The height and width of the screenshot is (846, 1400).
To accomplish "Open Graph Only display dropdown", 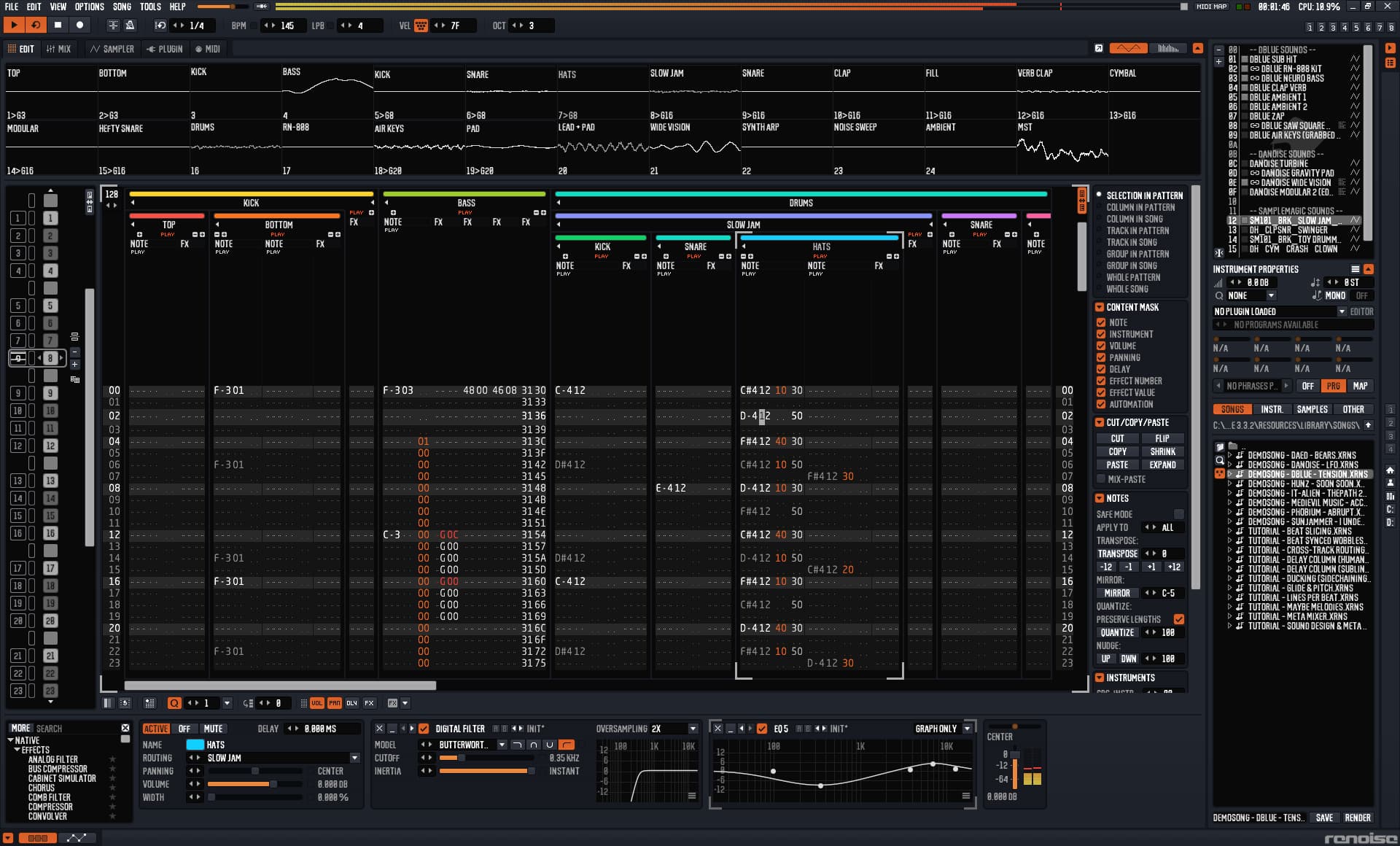I will click(944, 729).
